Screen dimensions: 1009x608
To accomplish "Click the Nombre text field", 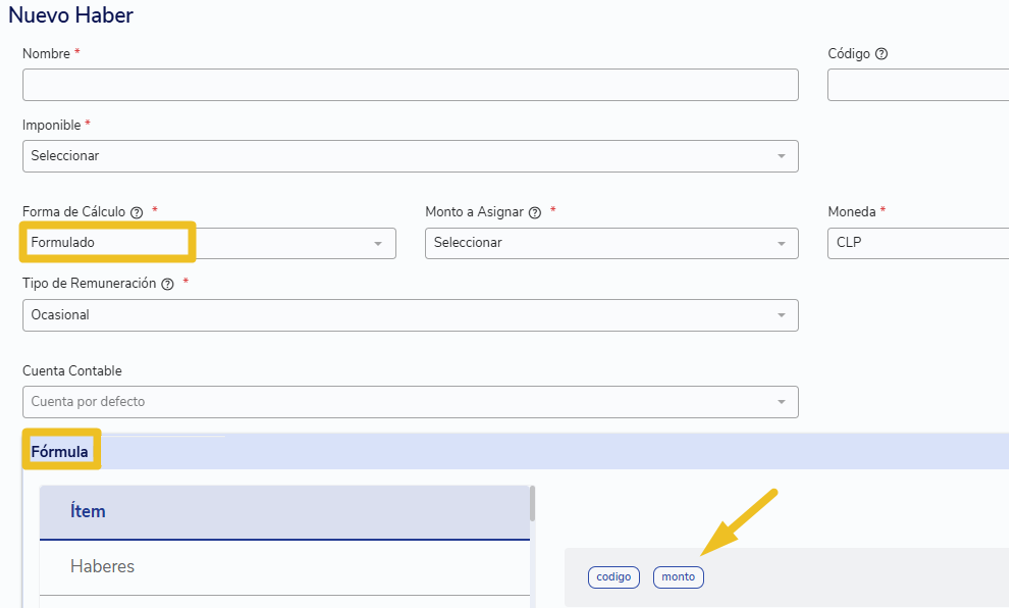I will coord(411,85).
